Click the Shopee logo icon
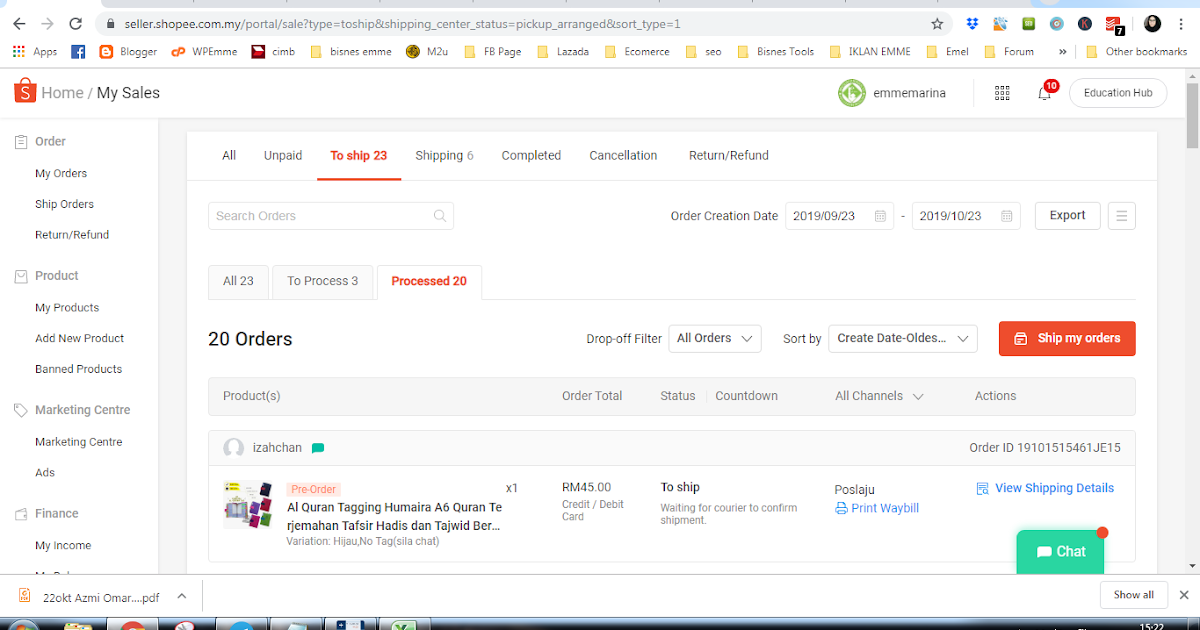Viewport: 1200px width, 630px height. (24, 92)
